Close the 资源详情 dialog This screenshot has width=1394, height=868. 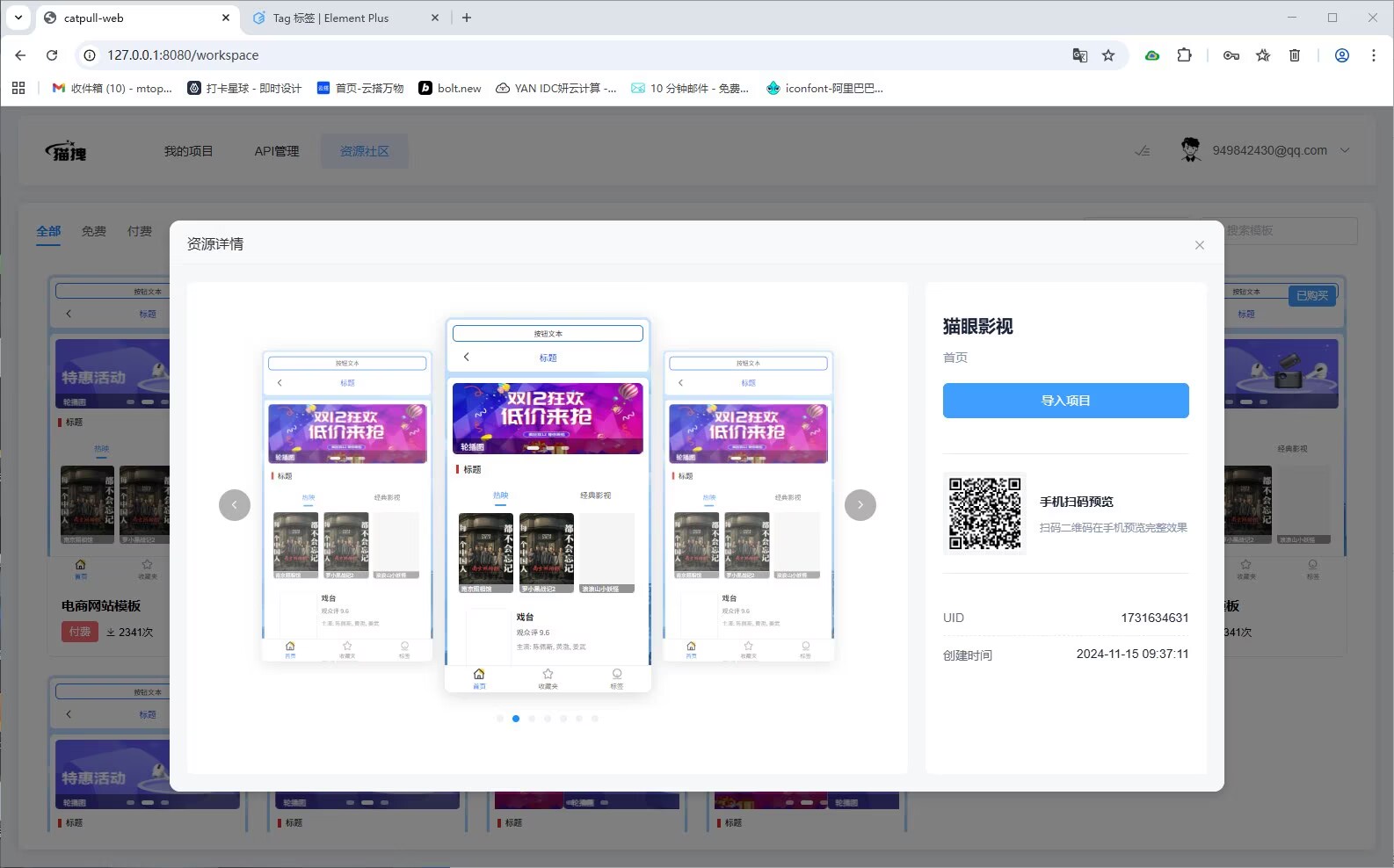coord(1199,245)
